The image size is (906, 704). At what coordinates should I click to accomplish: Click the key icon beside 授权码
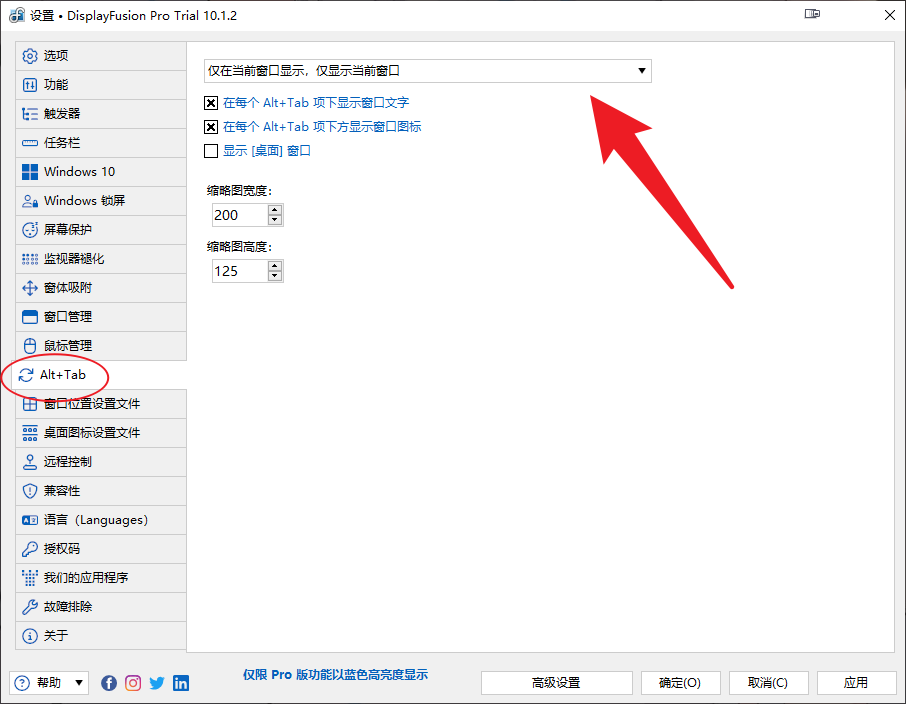pos(30,549)
